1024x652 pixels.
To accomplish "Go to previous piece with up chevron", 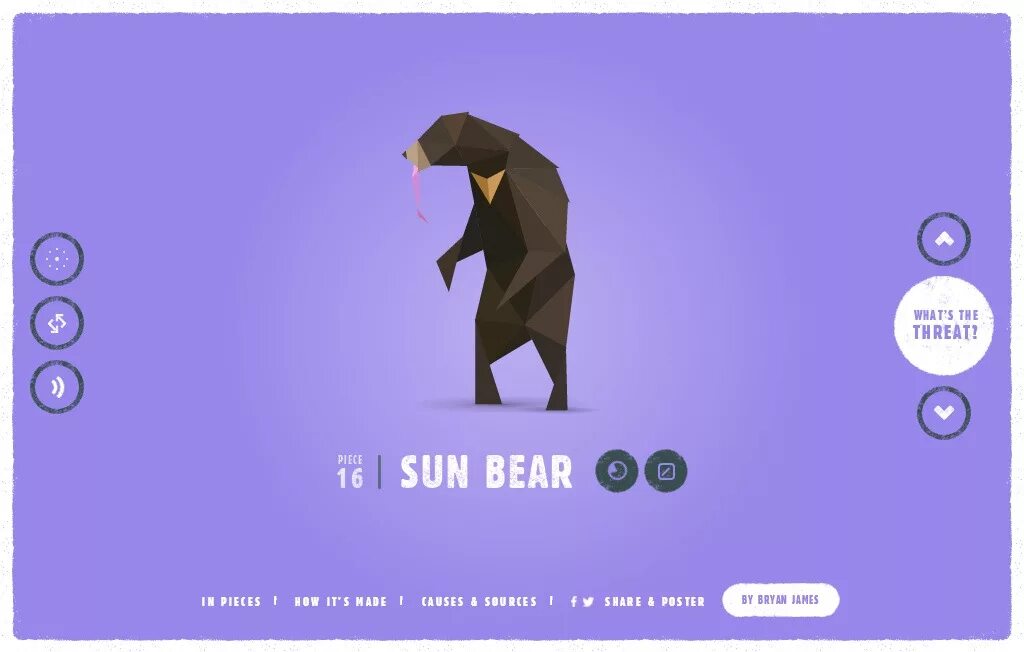I will click(x=944, y=238).
